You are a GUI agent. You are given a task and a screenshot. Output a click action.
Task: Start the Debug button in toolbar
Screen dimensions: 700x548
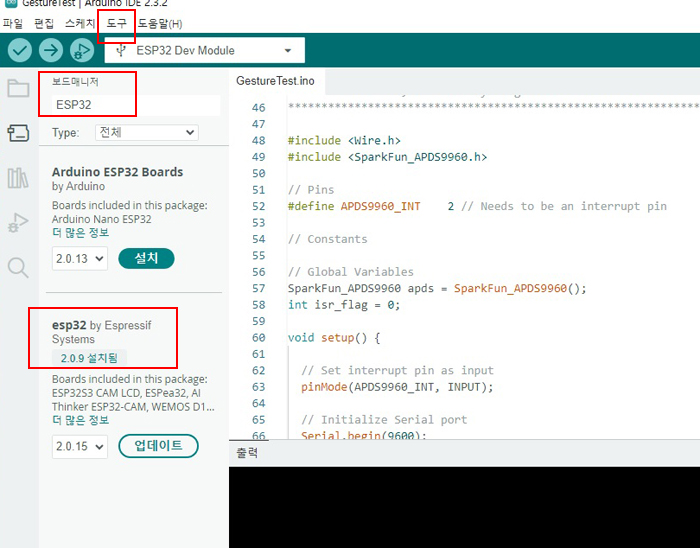point(82,50)
